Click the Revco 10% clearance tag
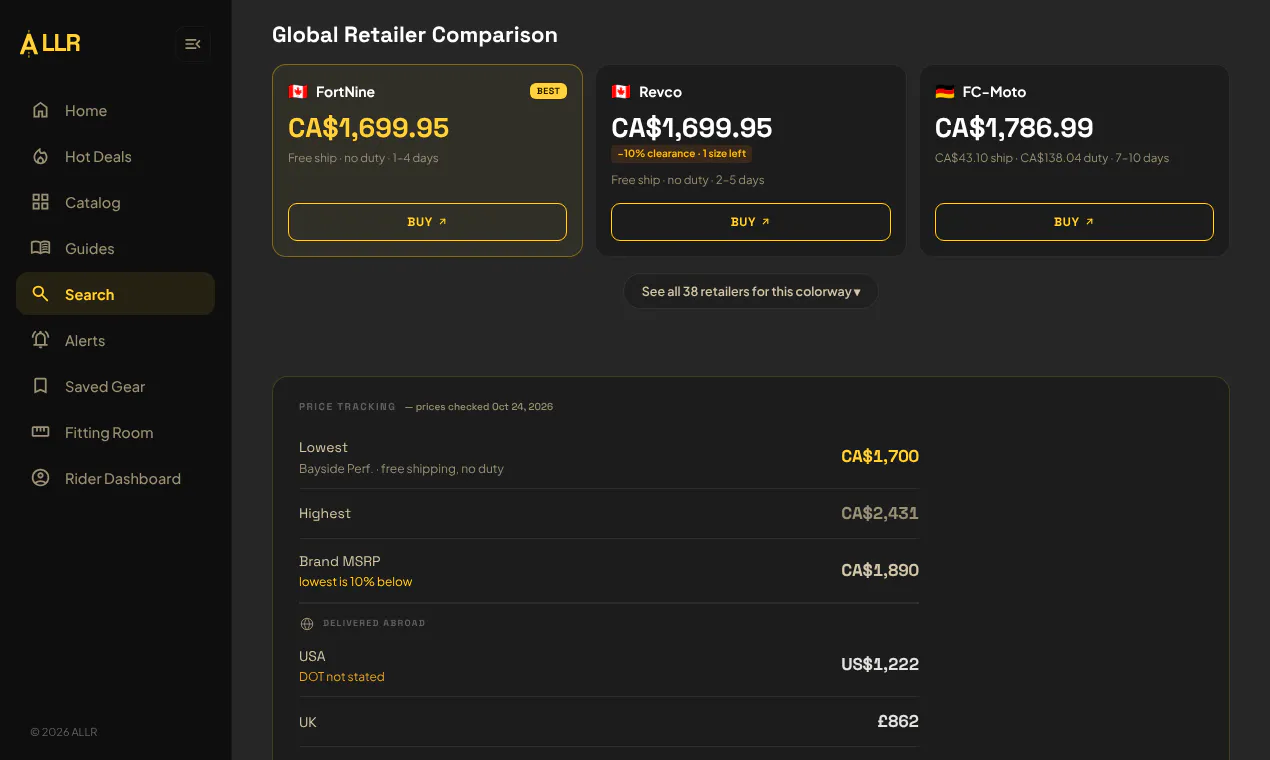Screen dimensions: 1270x760 [x=681, y=154]
